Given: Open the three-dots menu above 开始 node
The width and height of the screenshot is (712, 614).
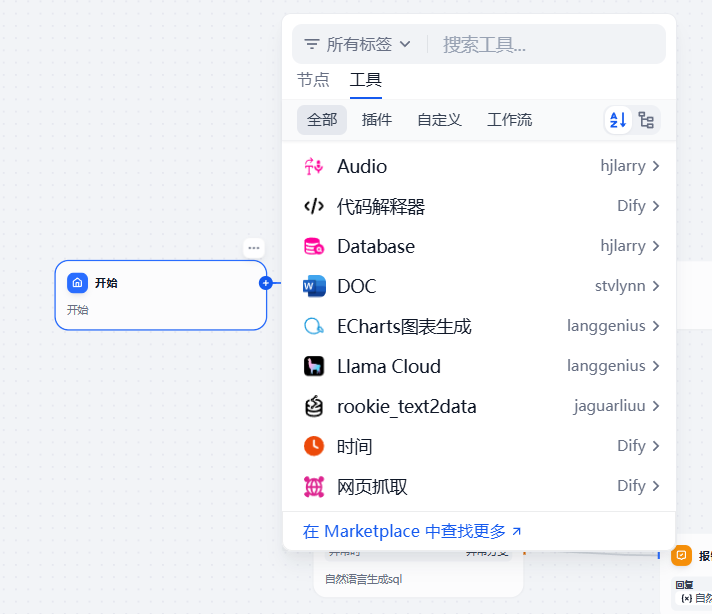Looking at the screenshot, I should click(254, 248).
